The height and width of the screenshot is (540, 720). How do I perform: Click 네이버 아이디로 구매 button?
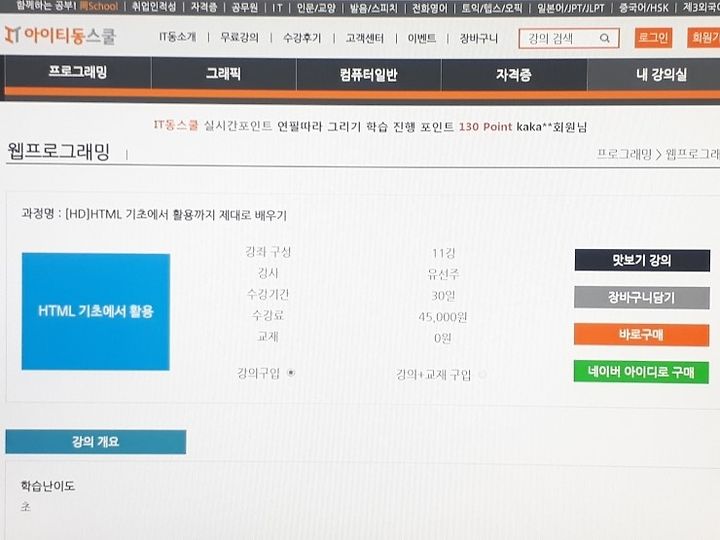click(641, 372)
